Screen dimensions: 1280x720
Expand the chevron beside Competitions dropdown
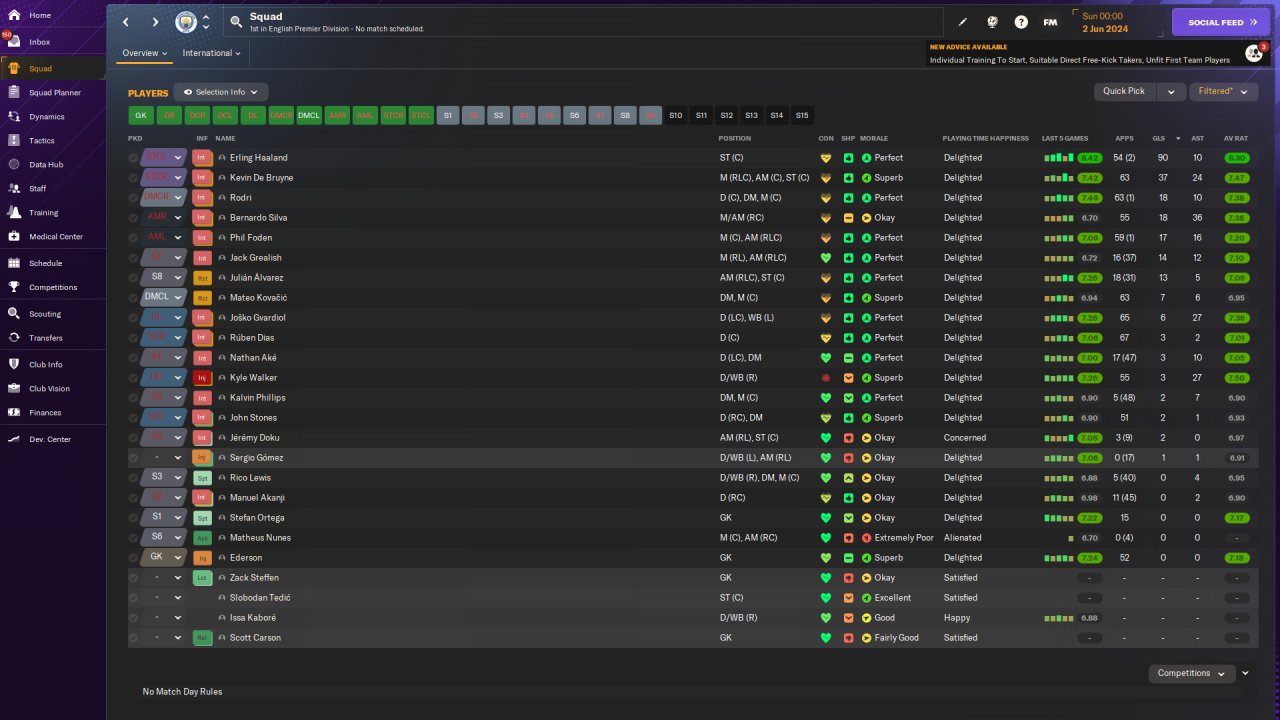1246,673
